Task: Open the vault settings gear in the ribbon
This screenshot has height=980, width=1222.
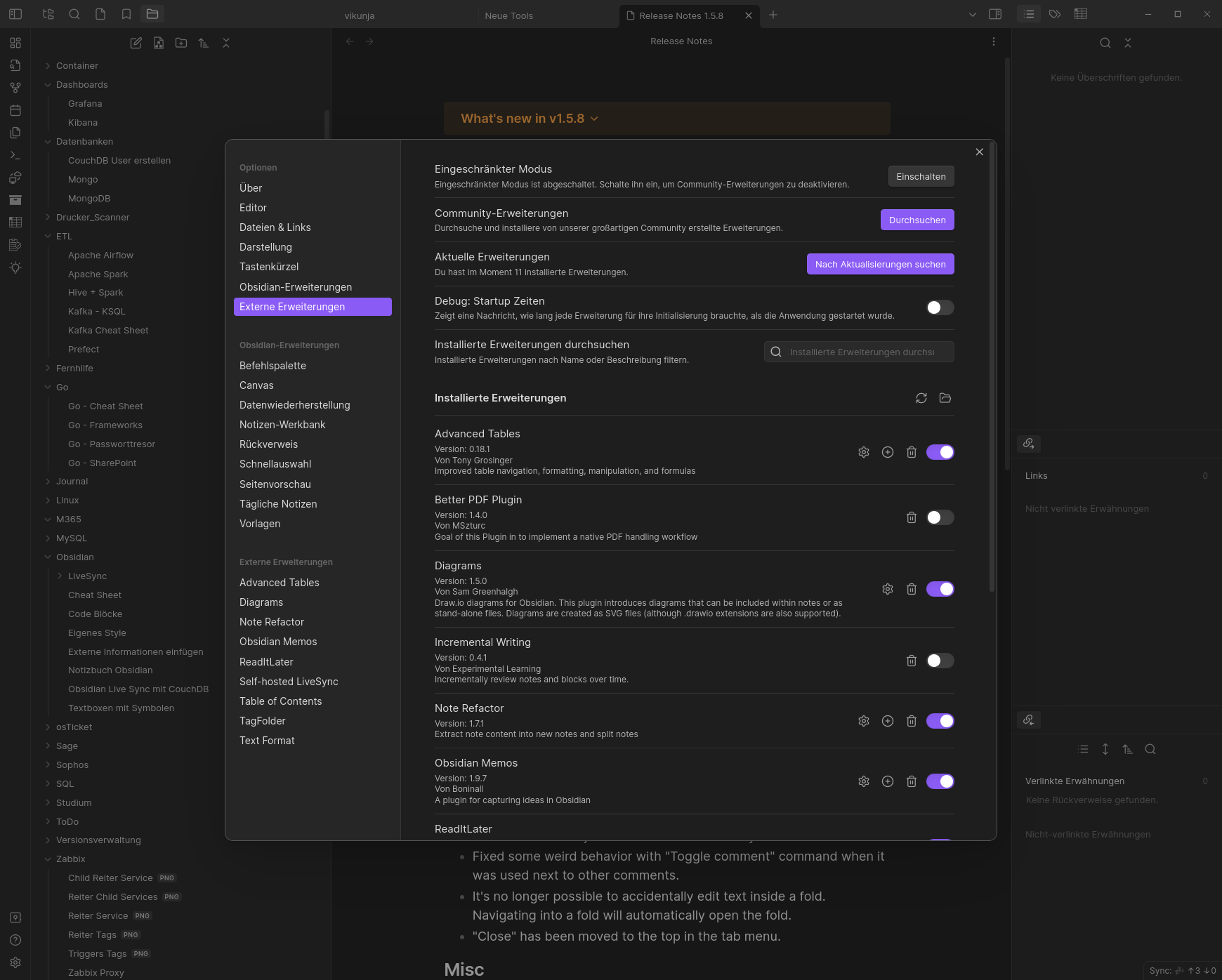Action: 15,962
